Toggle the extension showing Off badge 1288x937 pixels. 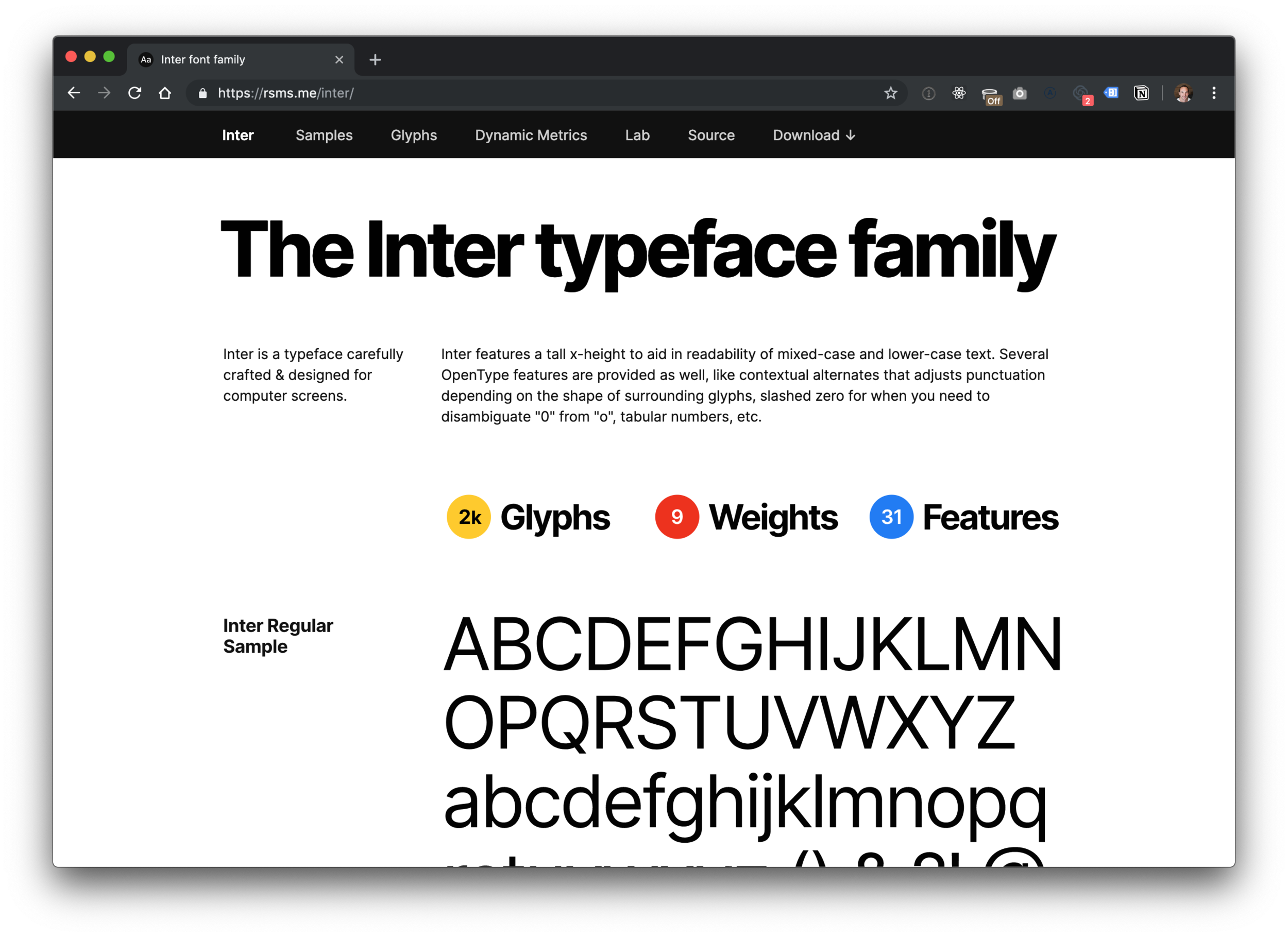point(990,94)
